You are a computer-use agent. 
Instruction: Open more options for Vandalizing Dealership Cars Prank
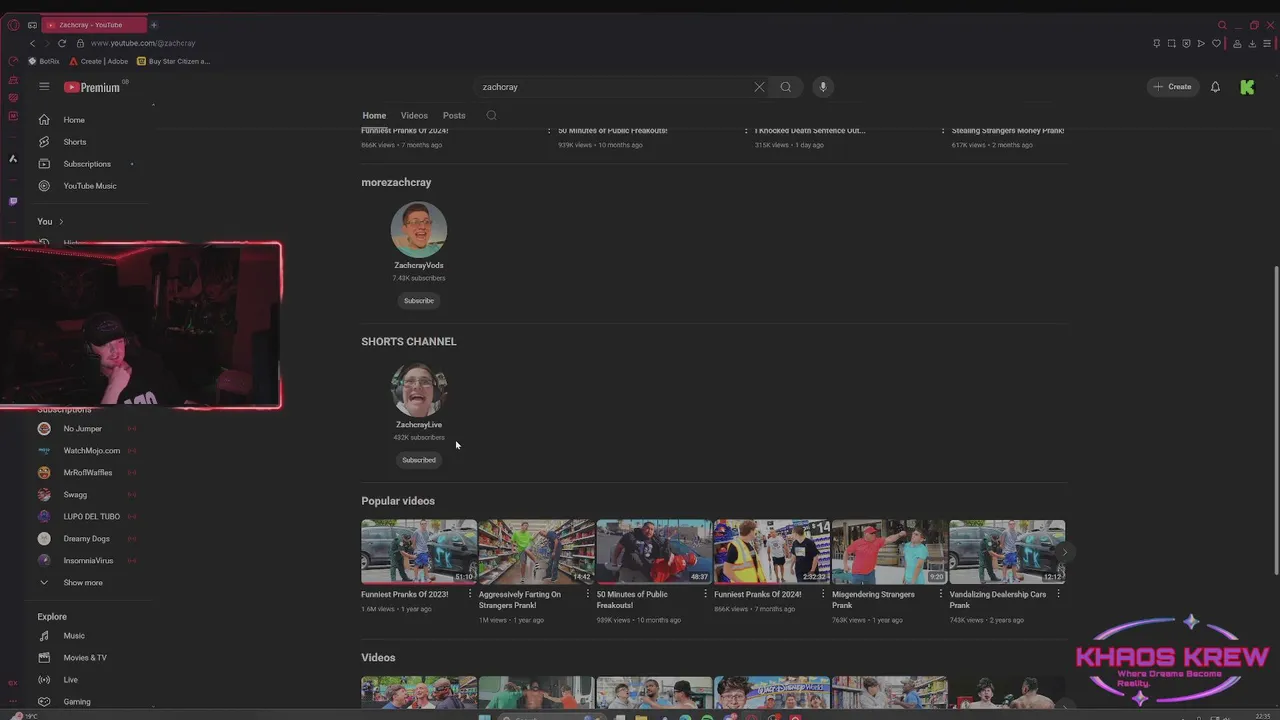pyautogui.click(x=1058, y=594)
